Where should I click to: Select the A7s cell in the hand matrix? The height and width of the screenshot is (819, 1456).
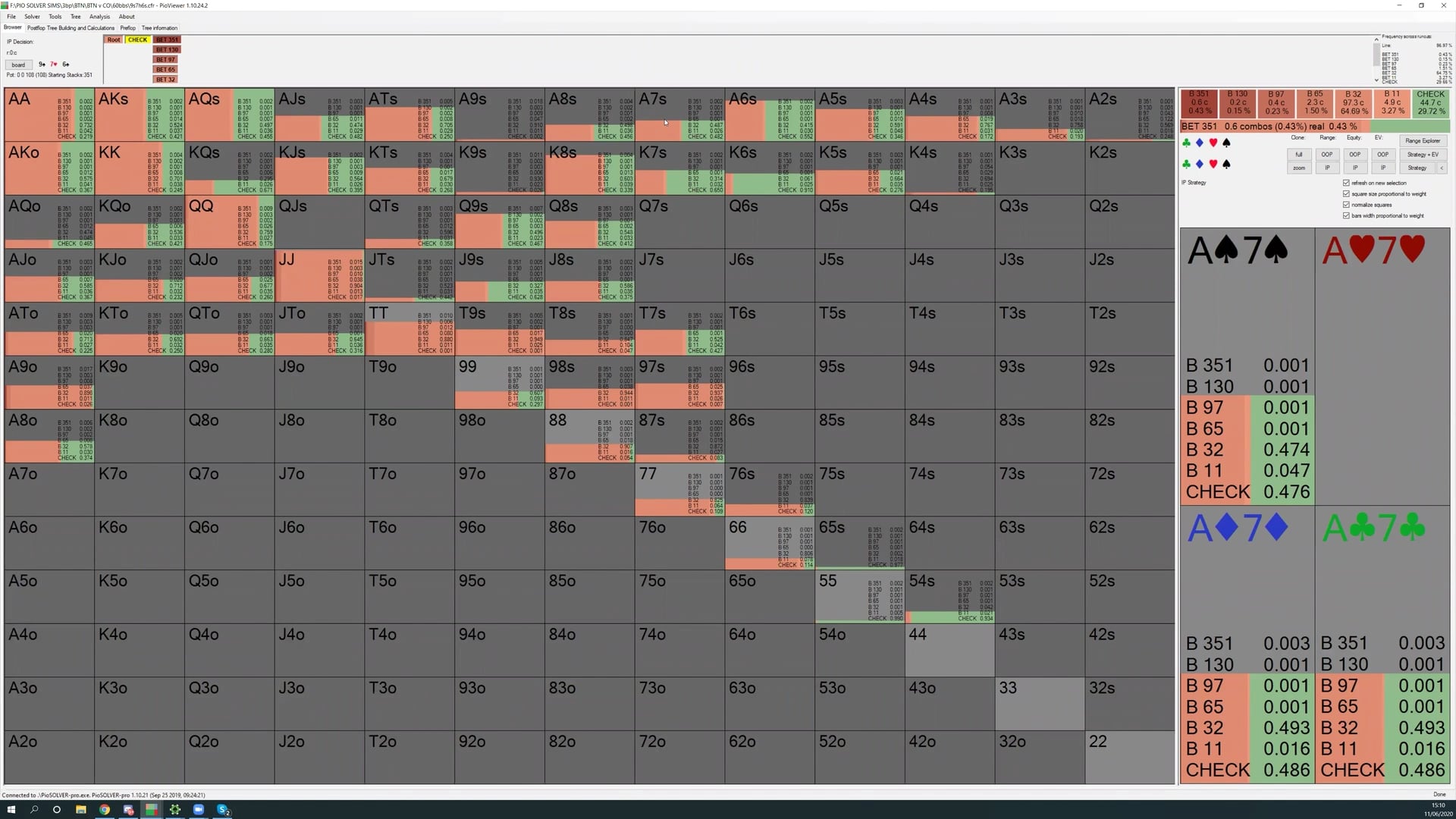coord(679,114)
